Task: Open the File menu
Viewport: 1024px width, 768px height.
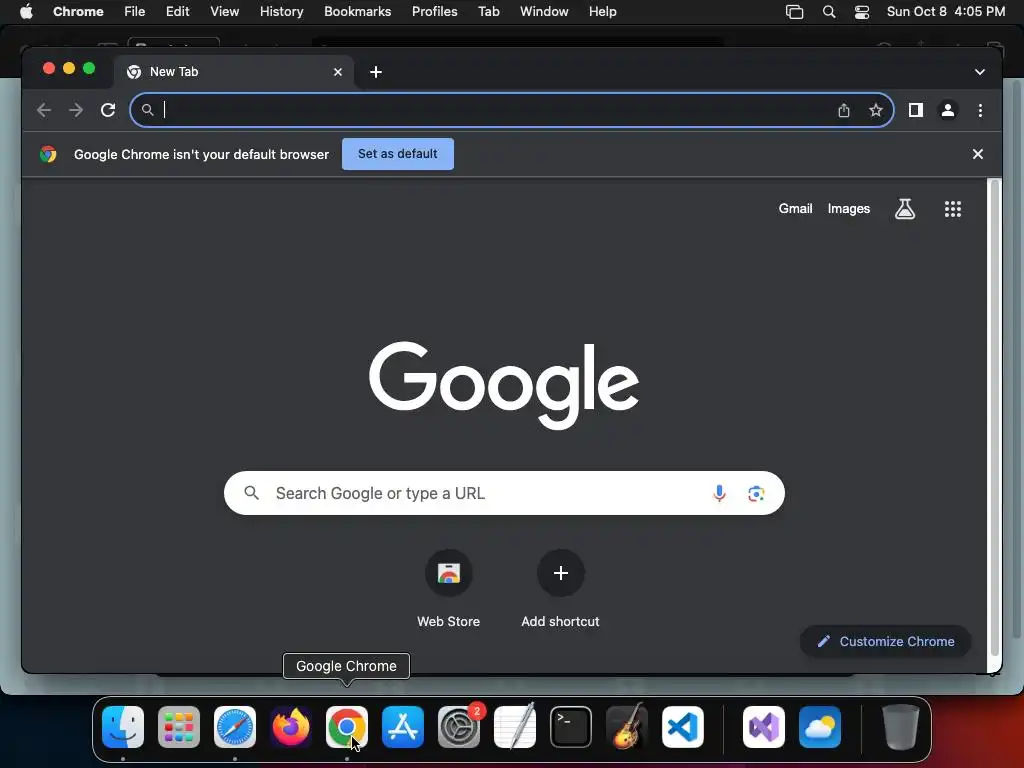Action: click(135, 12)
